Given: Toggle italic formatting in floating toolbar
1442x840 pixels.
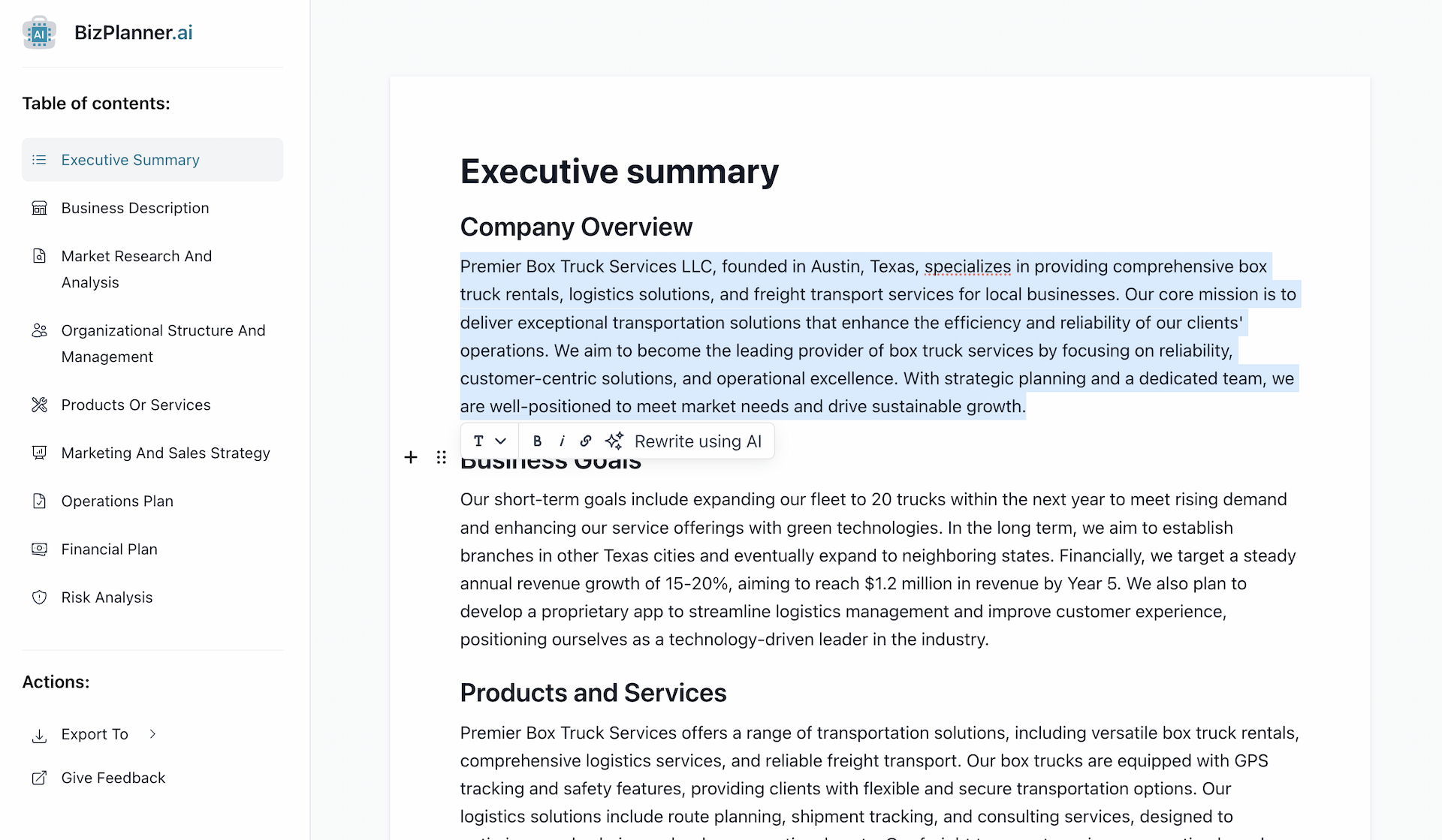Looking at the screenshot, I should click(562, 441).
